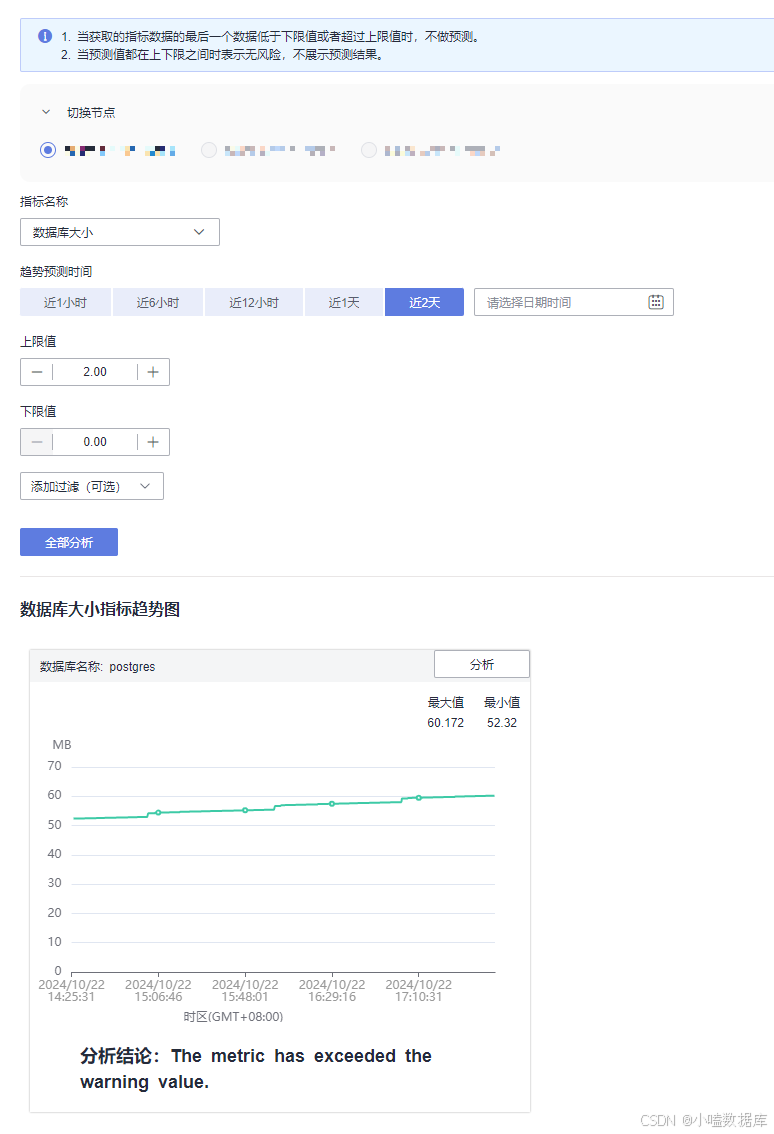
Task: Select the 近1天 time range tab
Action: click(344, 302)
